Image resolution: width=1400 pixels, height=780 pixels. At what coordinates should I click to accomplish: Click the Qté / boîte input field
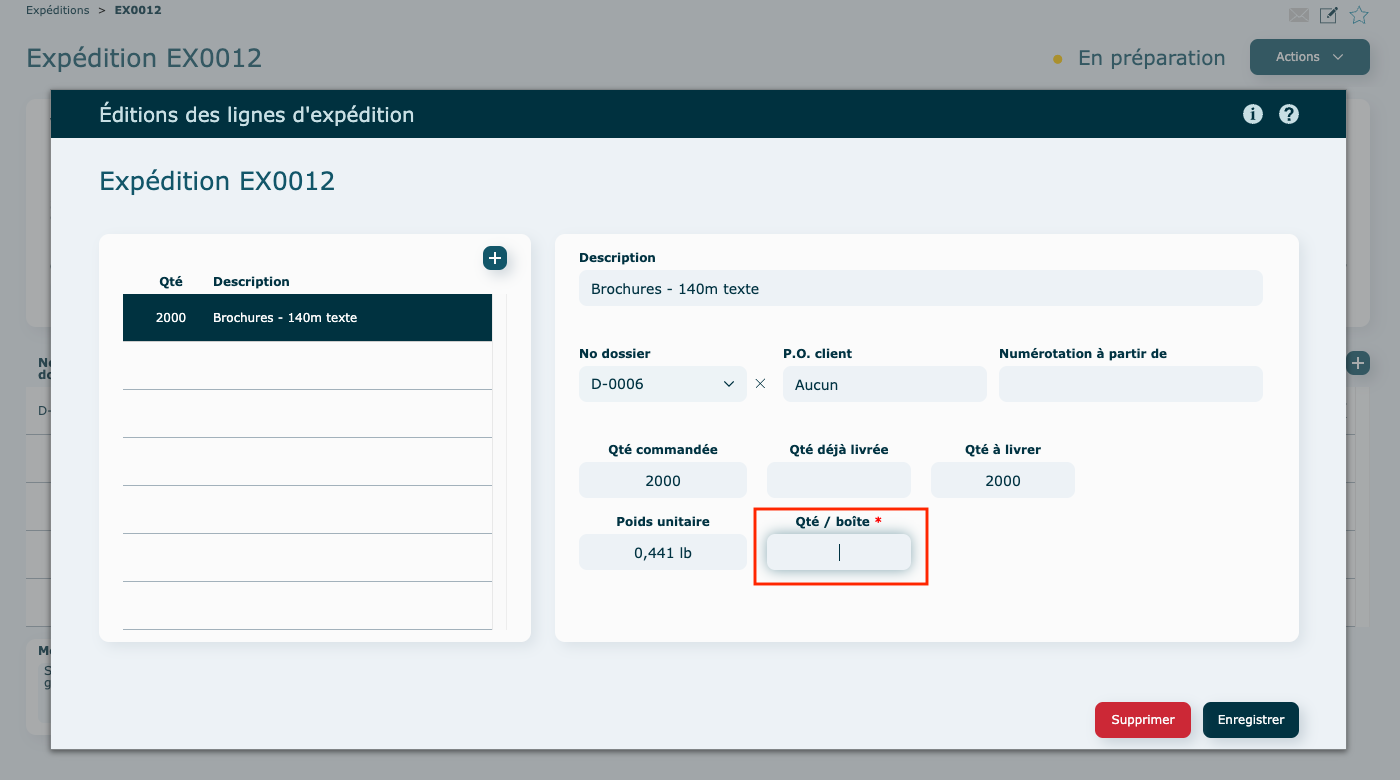pos(838,552)
